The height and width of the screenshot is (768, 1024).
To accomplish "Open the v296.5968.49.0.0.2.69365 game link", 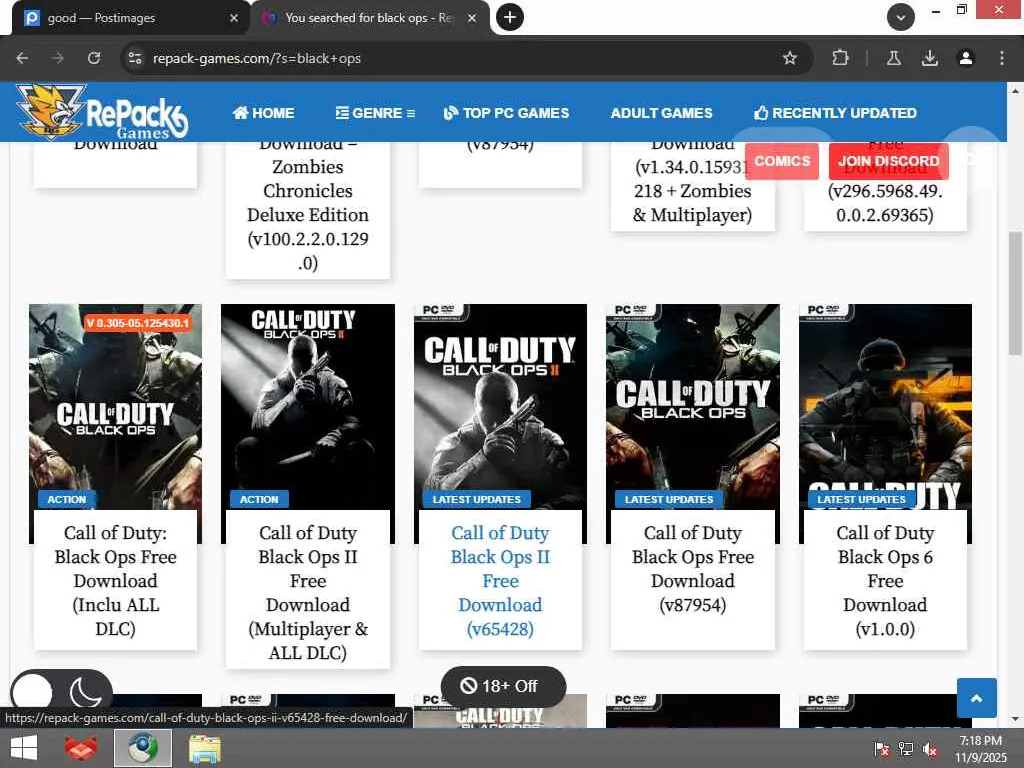I will coord(885,203).
